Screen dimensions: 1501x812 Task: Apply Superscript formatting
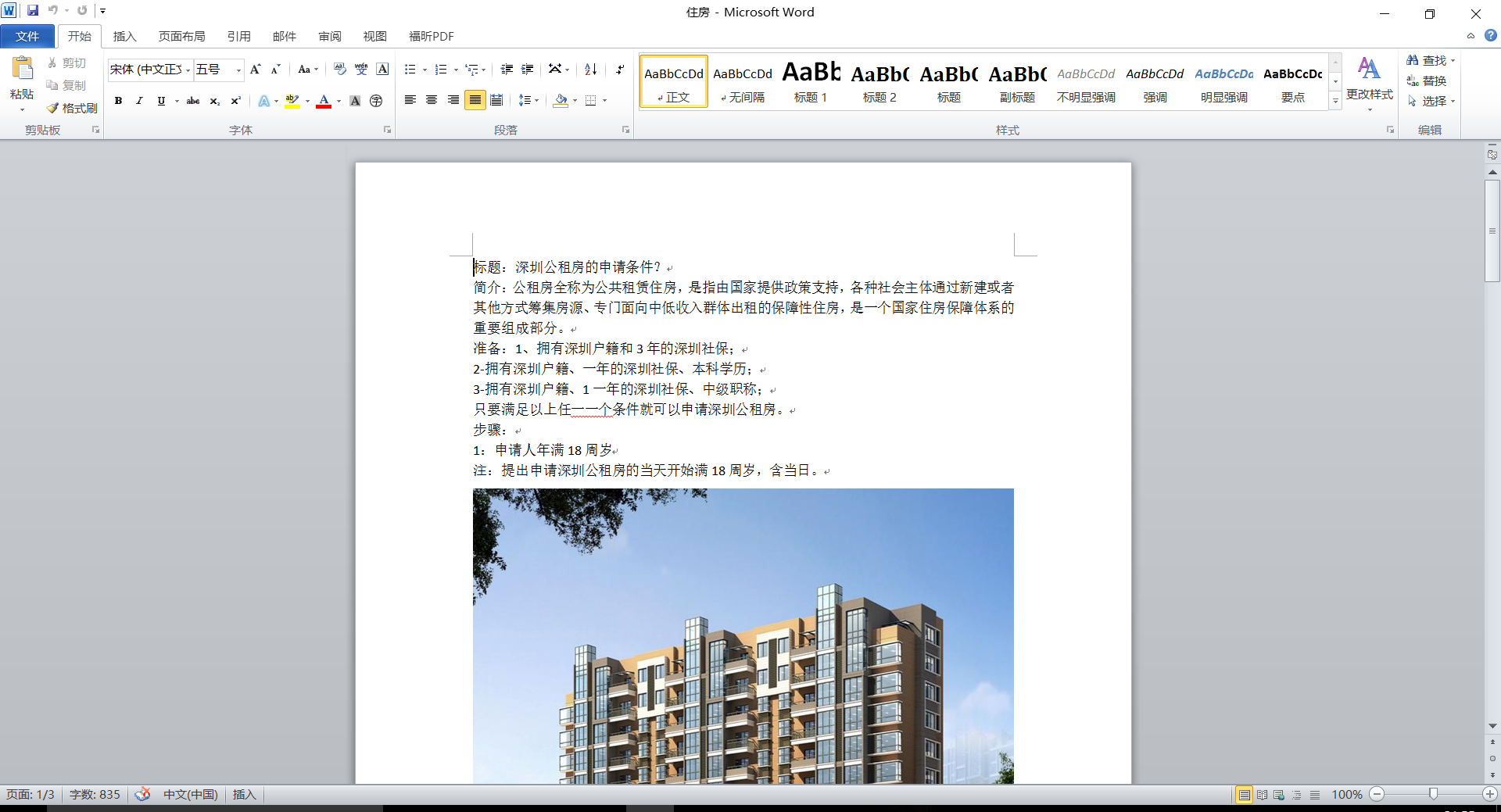235,101
